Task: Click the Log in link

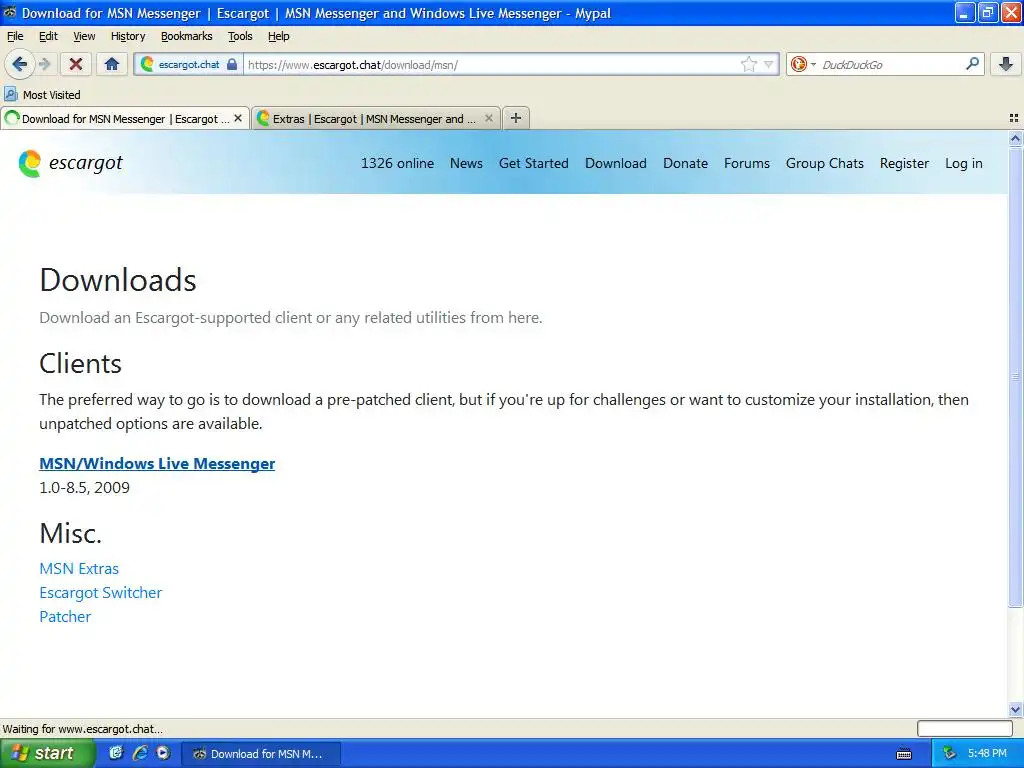Action: (x=963, y=163)
